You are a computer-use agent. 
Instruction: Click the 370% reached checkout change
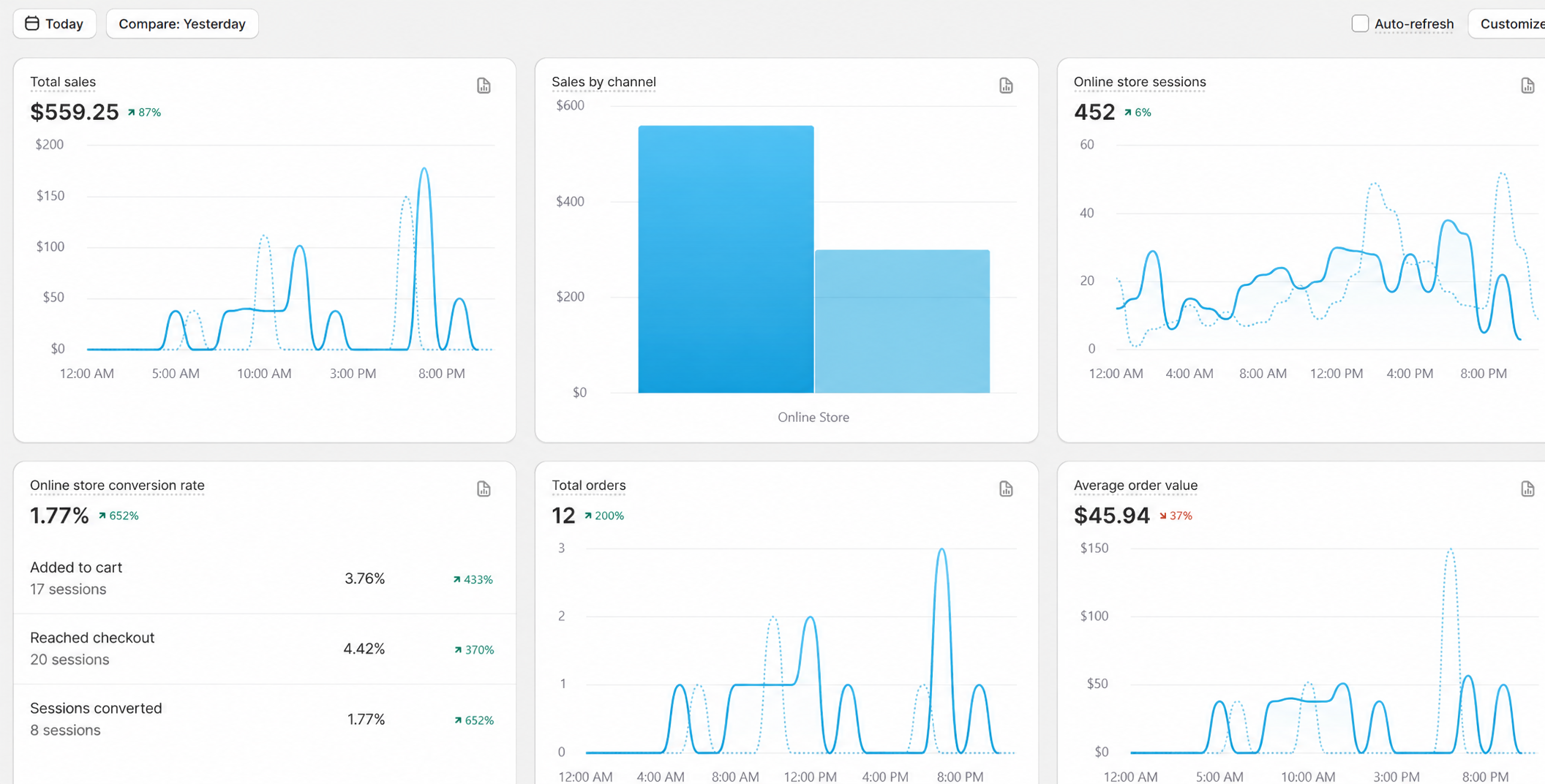(474, 650)
